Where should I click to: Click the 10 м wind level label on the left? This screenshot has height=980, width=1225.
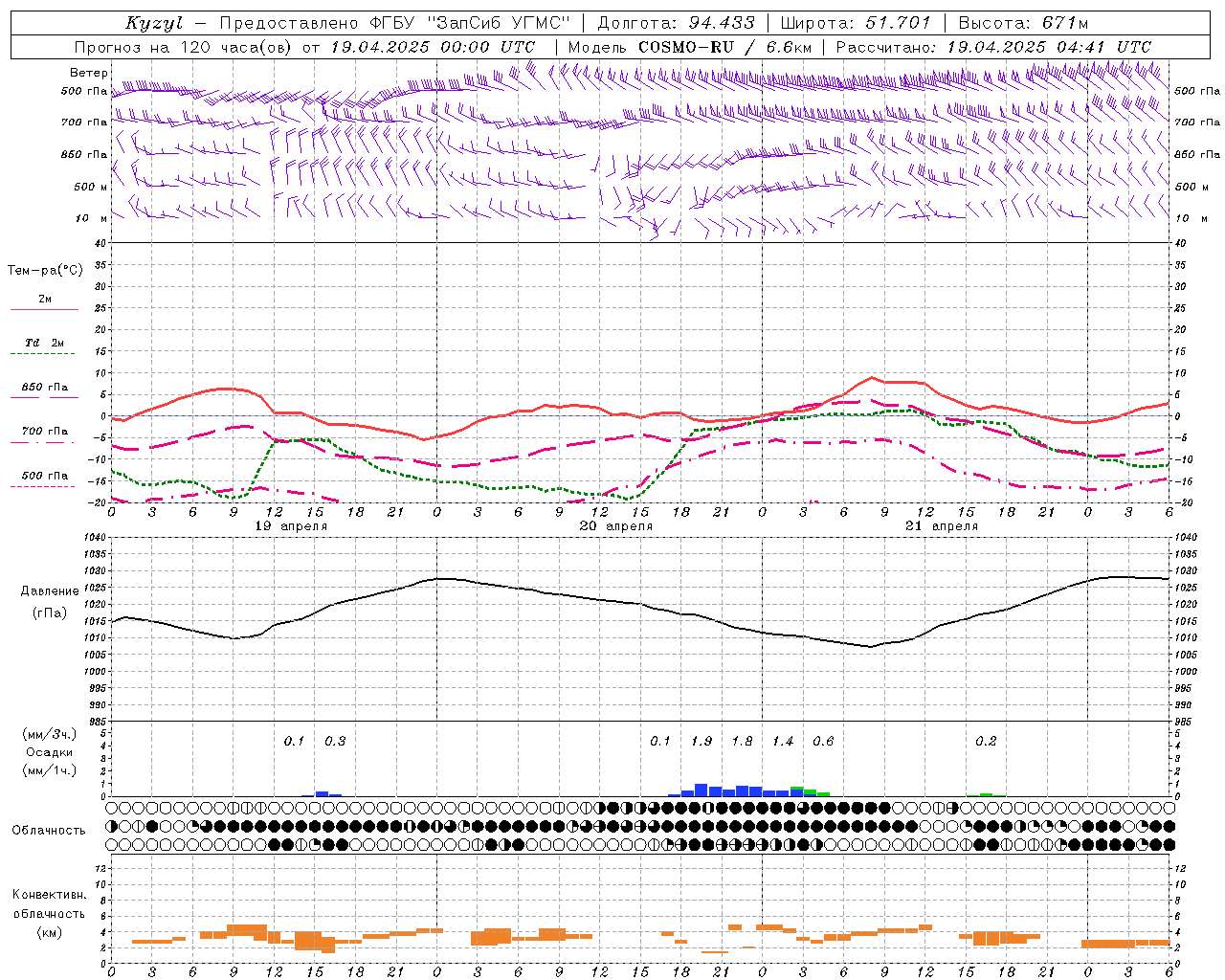tap(92, 219)
